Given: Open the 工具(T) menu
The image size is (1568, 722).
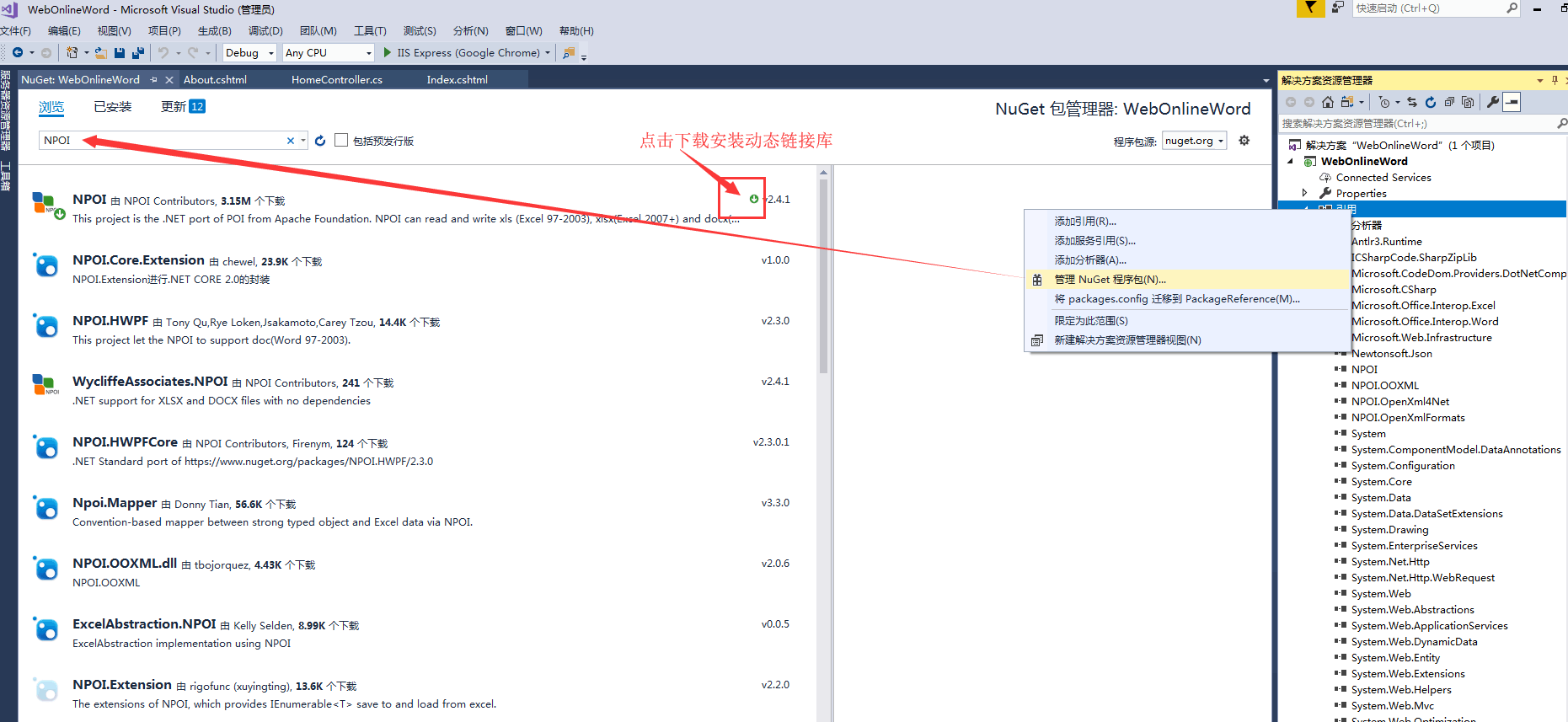Looking at the screenshot, I should click(x=370, y=31).
